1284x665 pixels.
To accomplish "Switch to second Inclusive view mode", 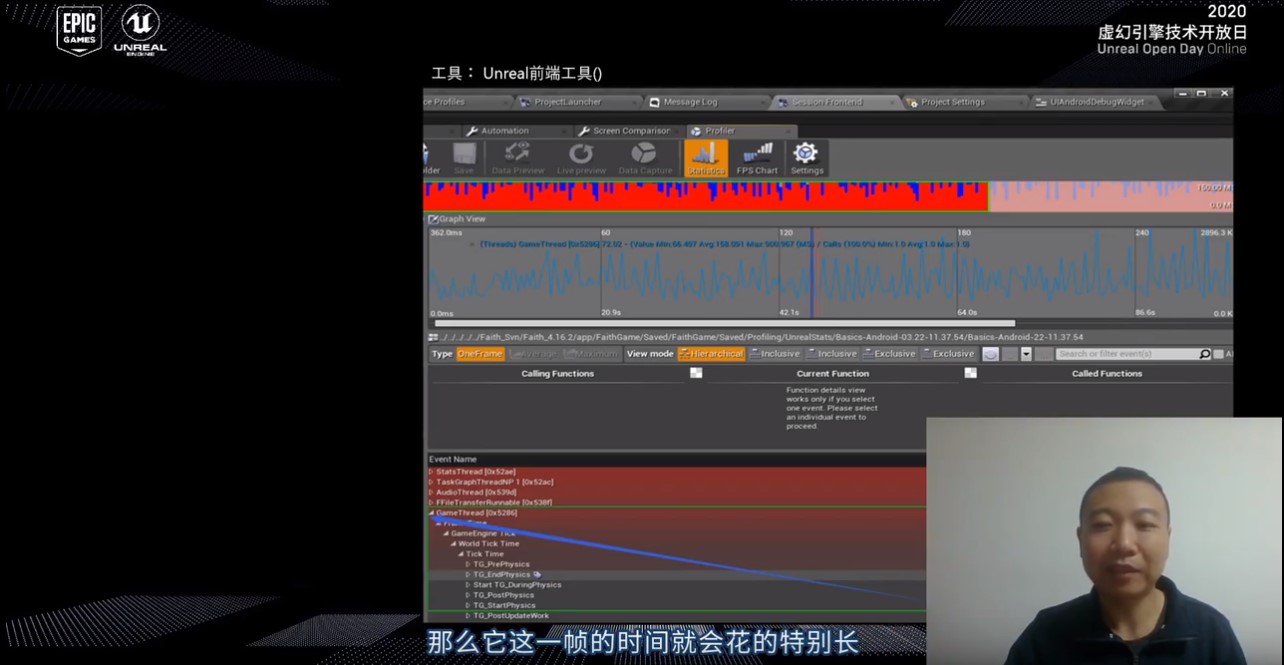I will (x=832, y=354).
